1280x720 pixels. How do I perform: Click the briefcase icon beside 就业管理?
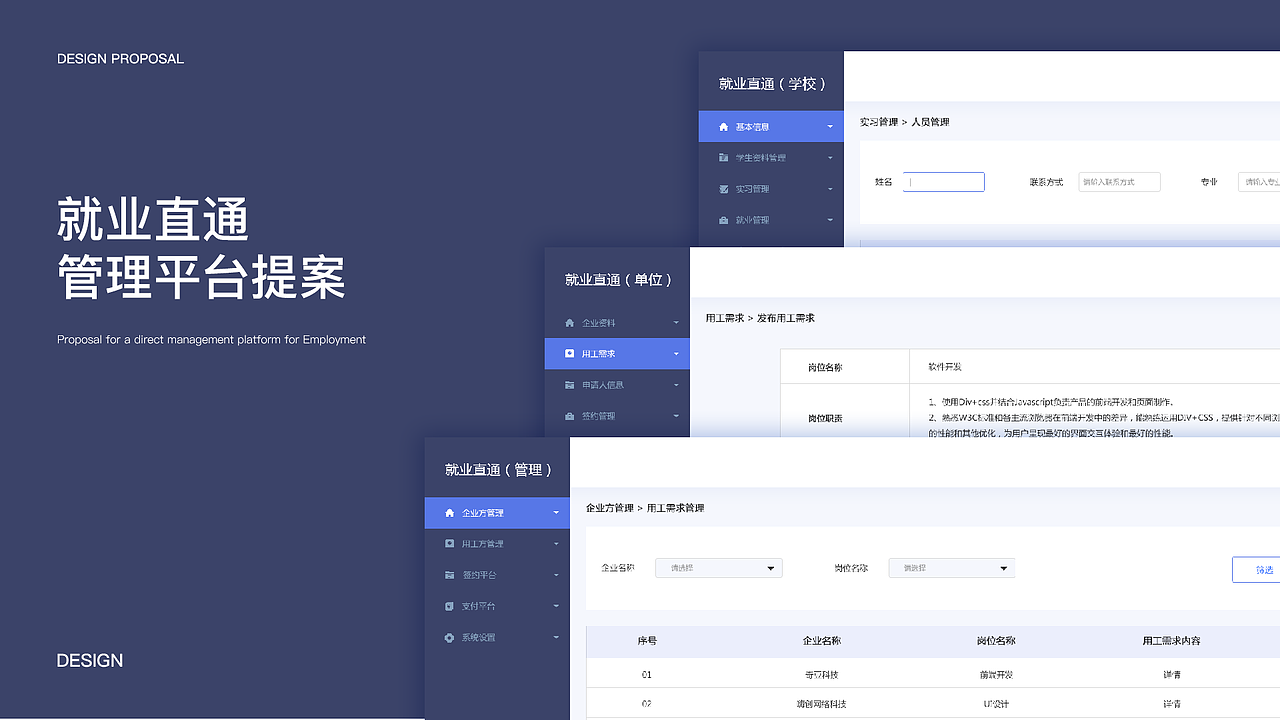[724, 220]
